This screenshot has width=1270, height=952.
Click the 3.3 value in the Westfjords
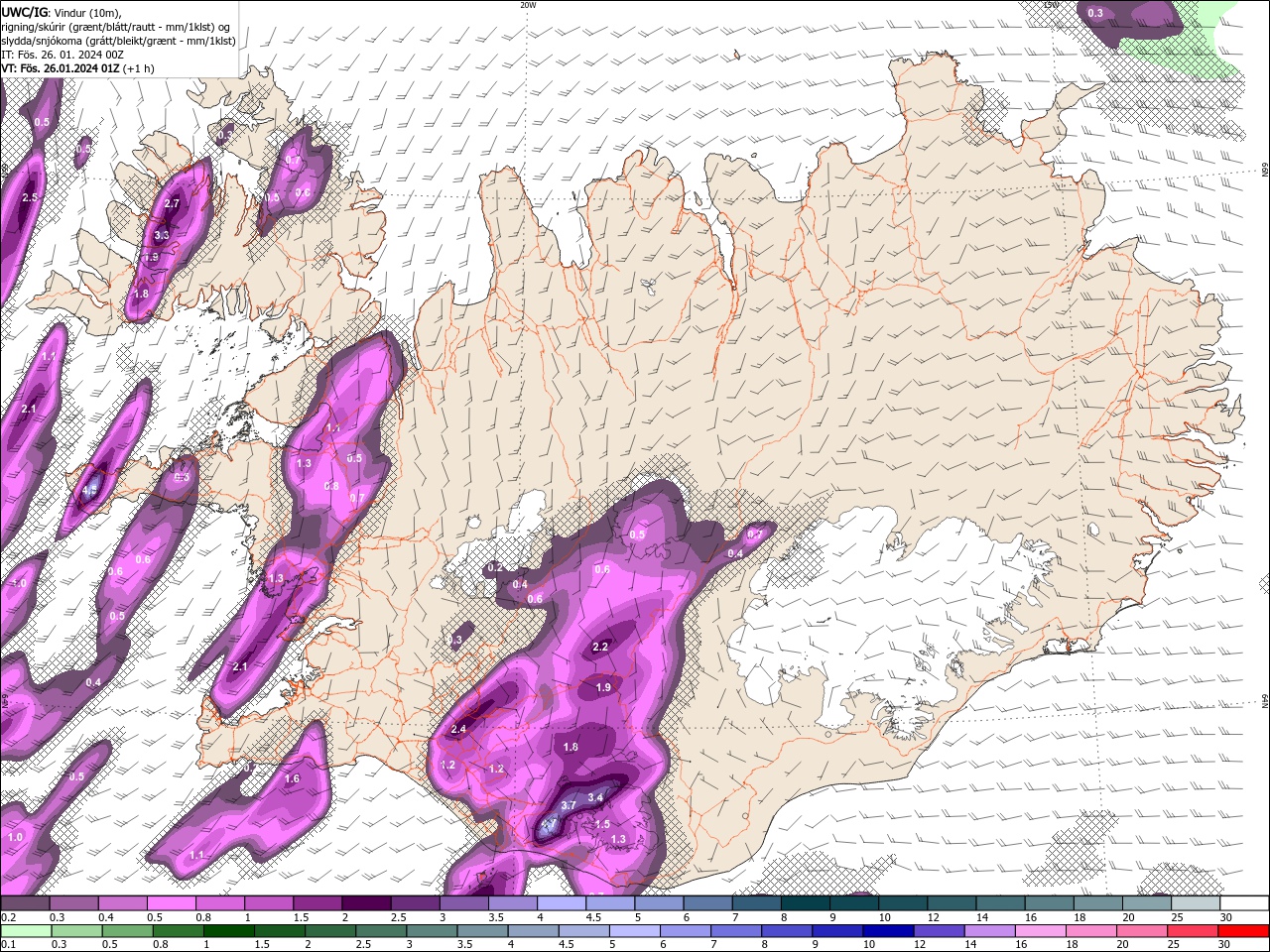[162, 235]
